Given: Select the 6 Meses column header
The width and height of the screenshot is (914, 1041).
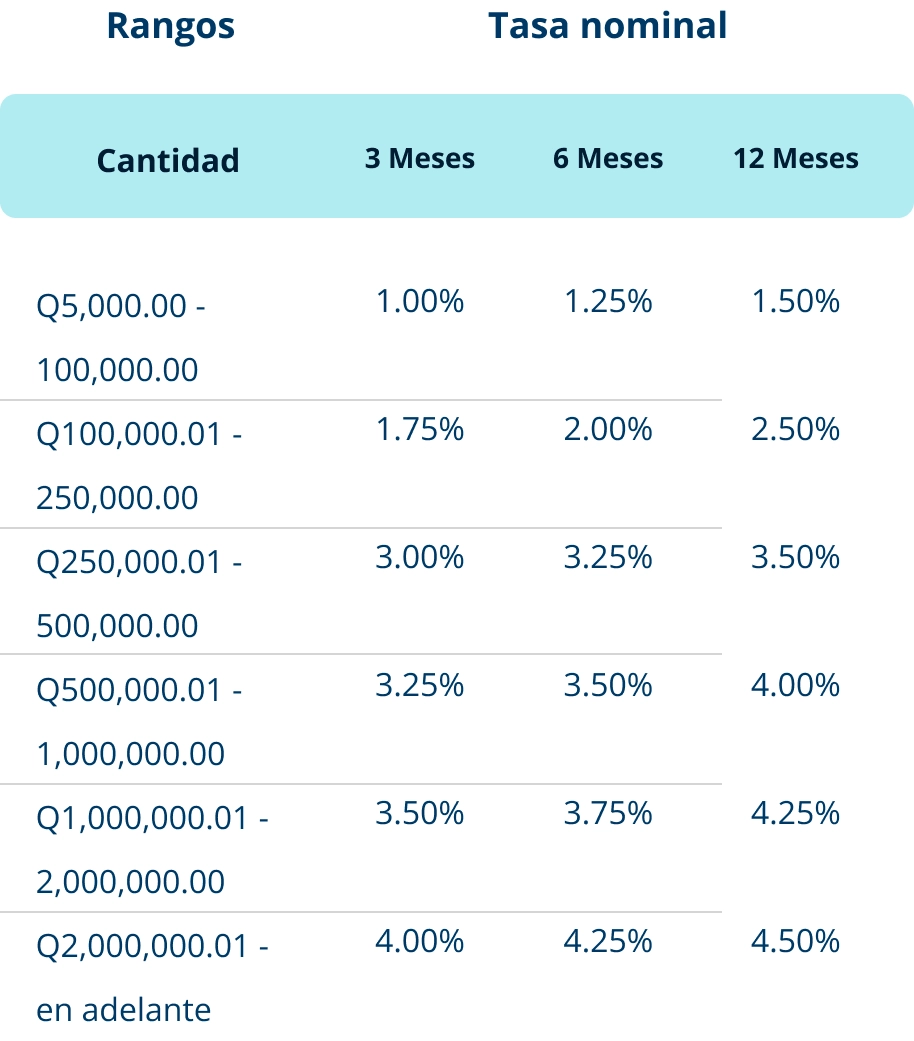Looking at the screenshot, I should (x=608, y=158).
